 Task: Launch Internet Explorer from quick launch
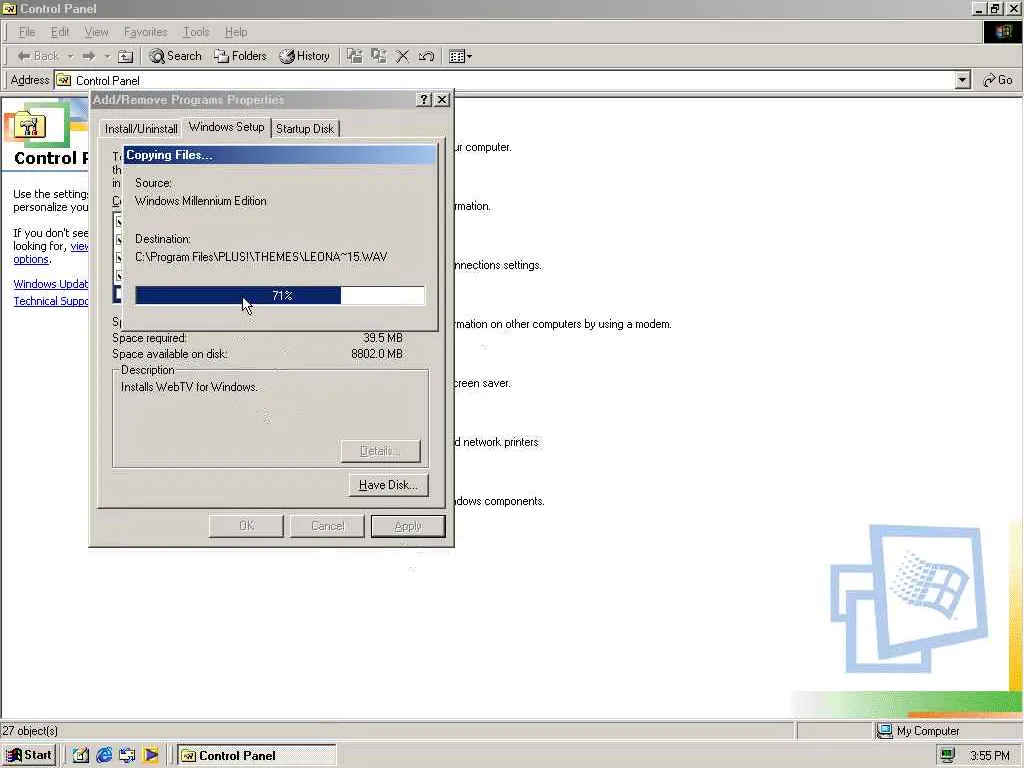click(x=104, y=756)
